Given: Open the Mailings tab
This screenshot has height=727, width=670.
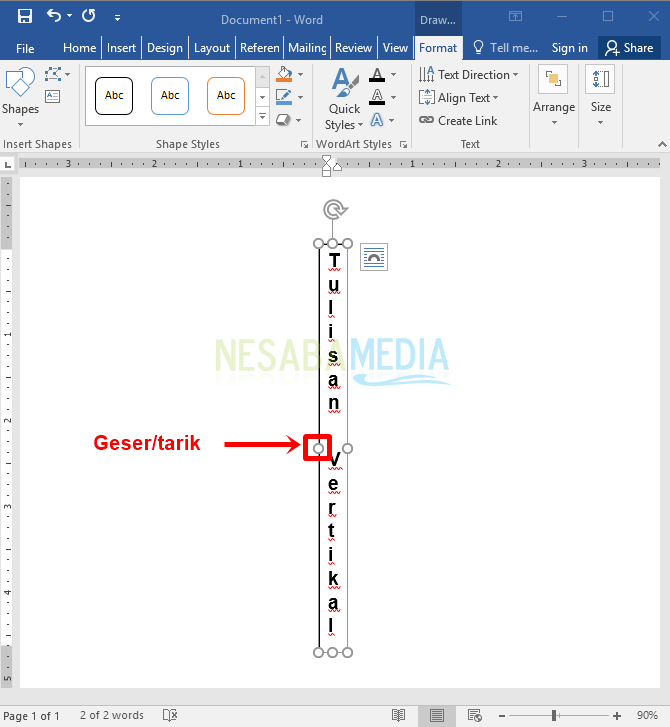Looking at the screenshot, I should [x=307, y=48].
